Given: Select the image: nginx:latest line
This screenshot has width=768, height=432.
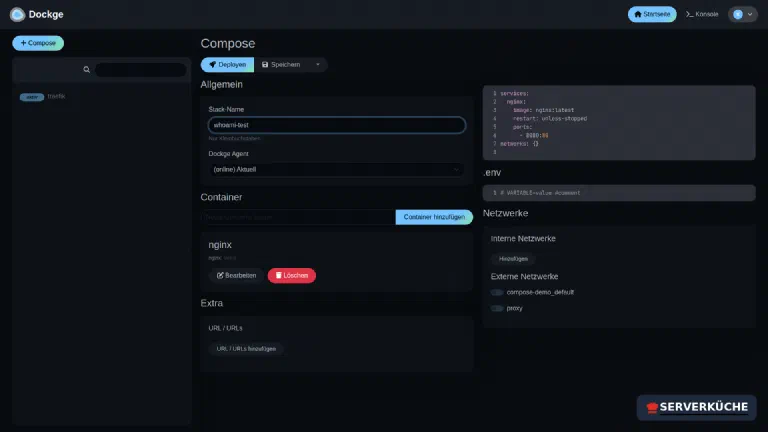Looking at the screenshot, I should pyautogui.click(x=543, y=110).
